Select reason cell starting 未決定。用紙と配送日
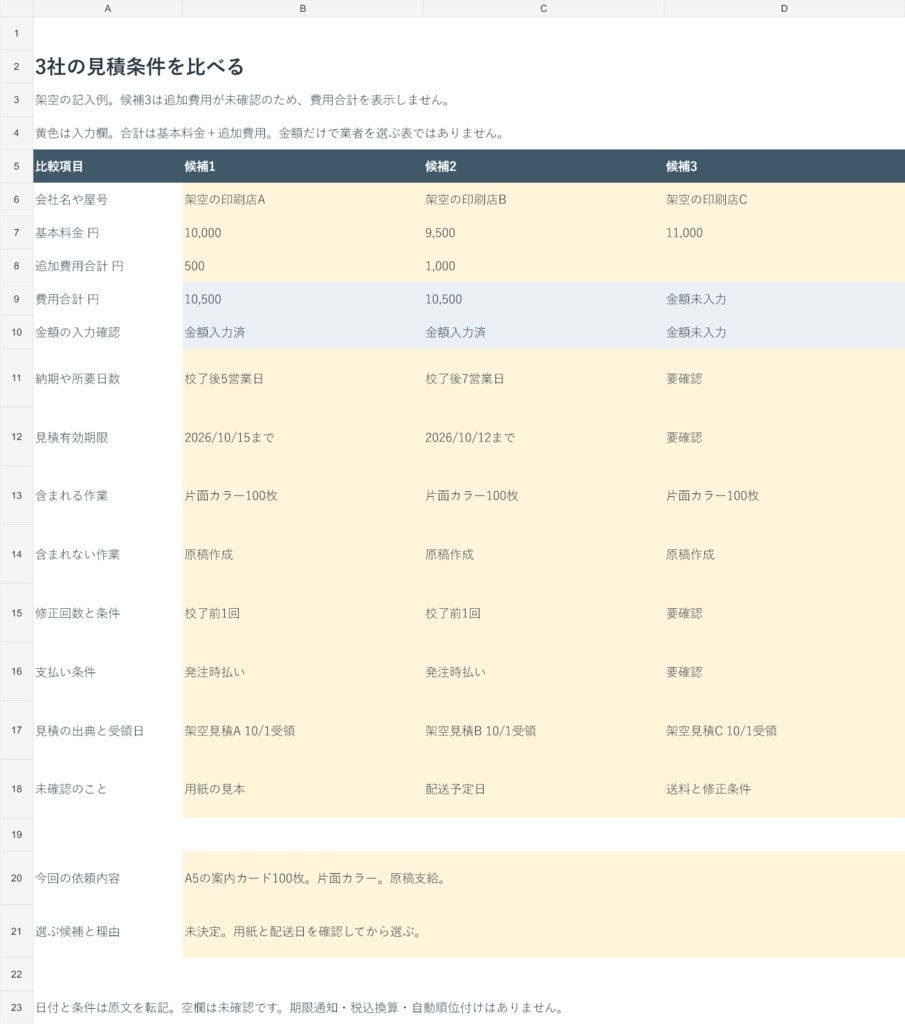 coord(544,931)
